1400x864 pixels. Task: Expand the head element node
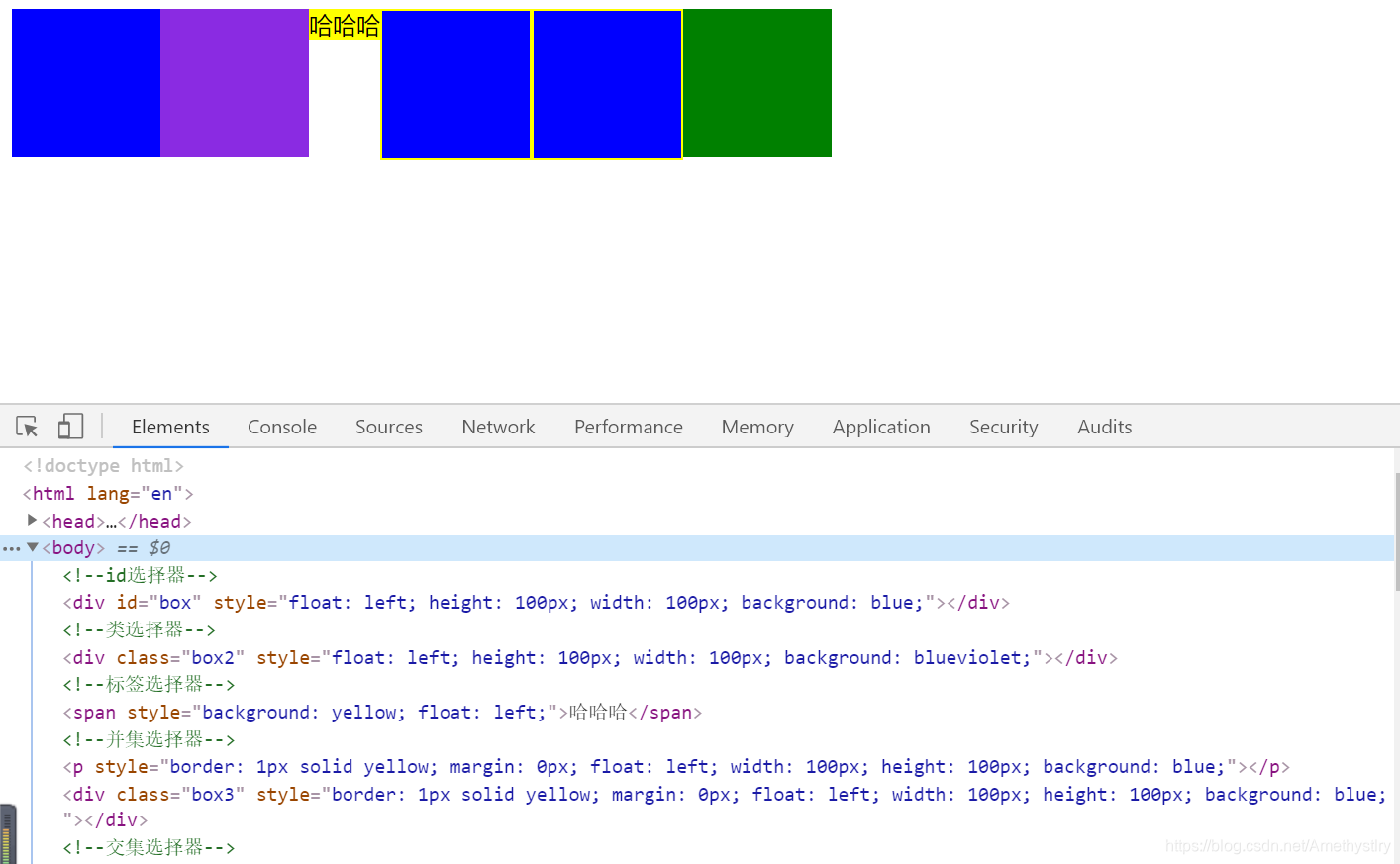32,520
